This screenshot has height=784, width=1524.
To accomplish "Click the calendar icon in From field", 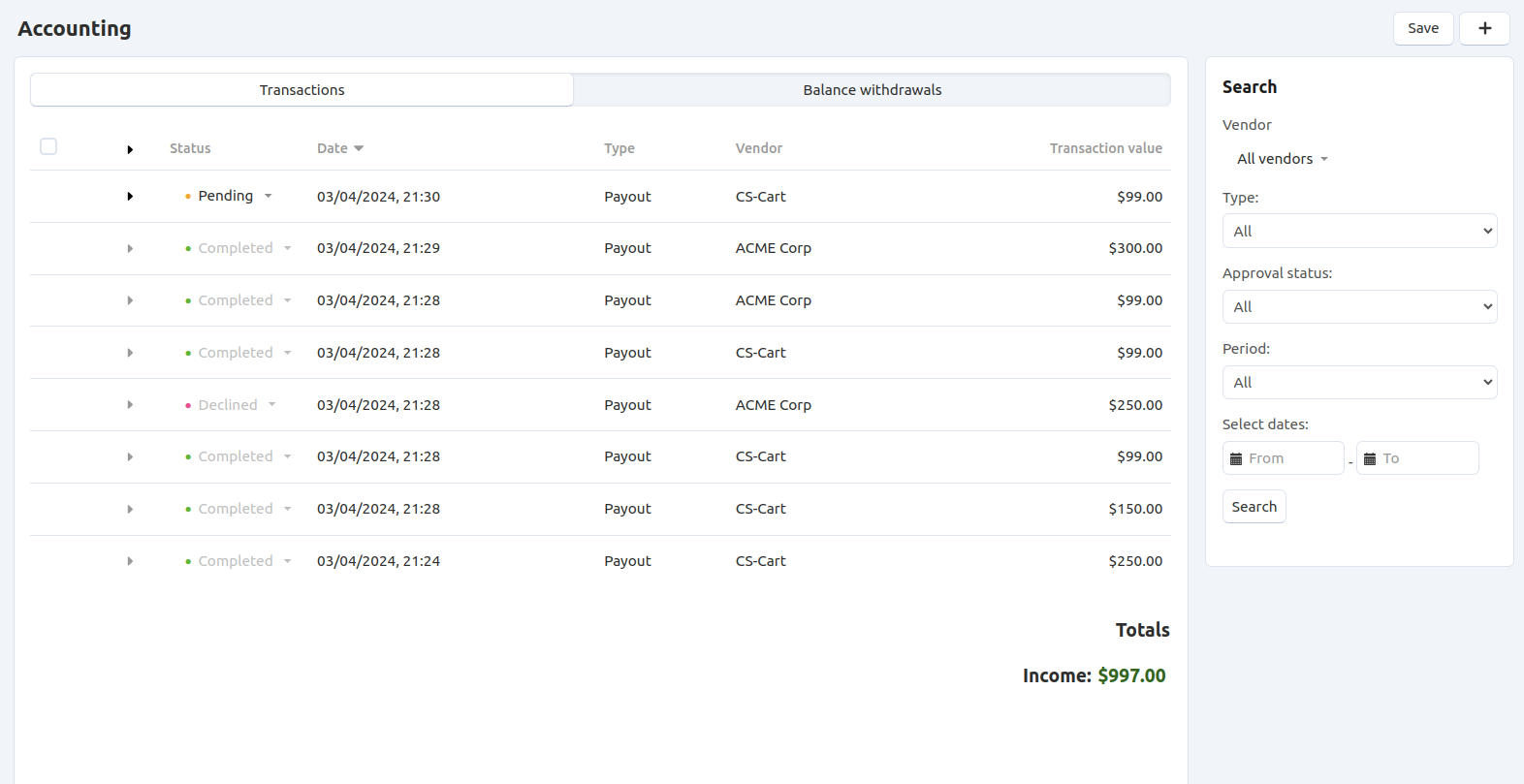I will pos(1236,458).
